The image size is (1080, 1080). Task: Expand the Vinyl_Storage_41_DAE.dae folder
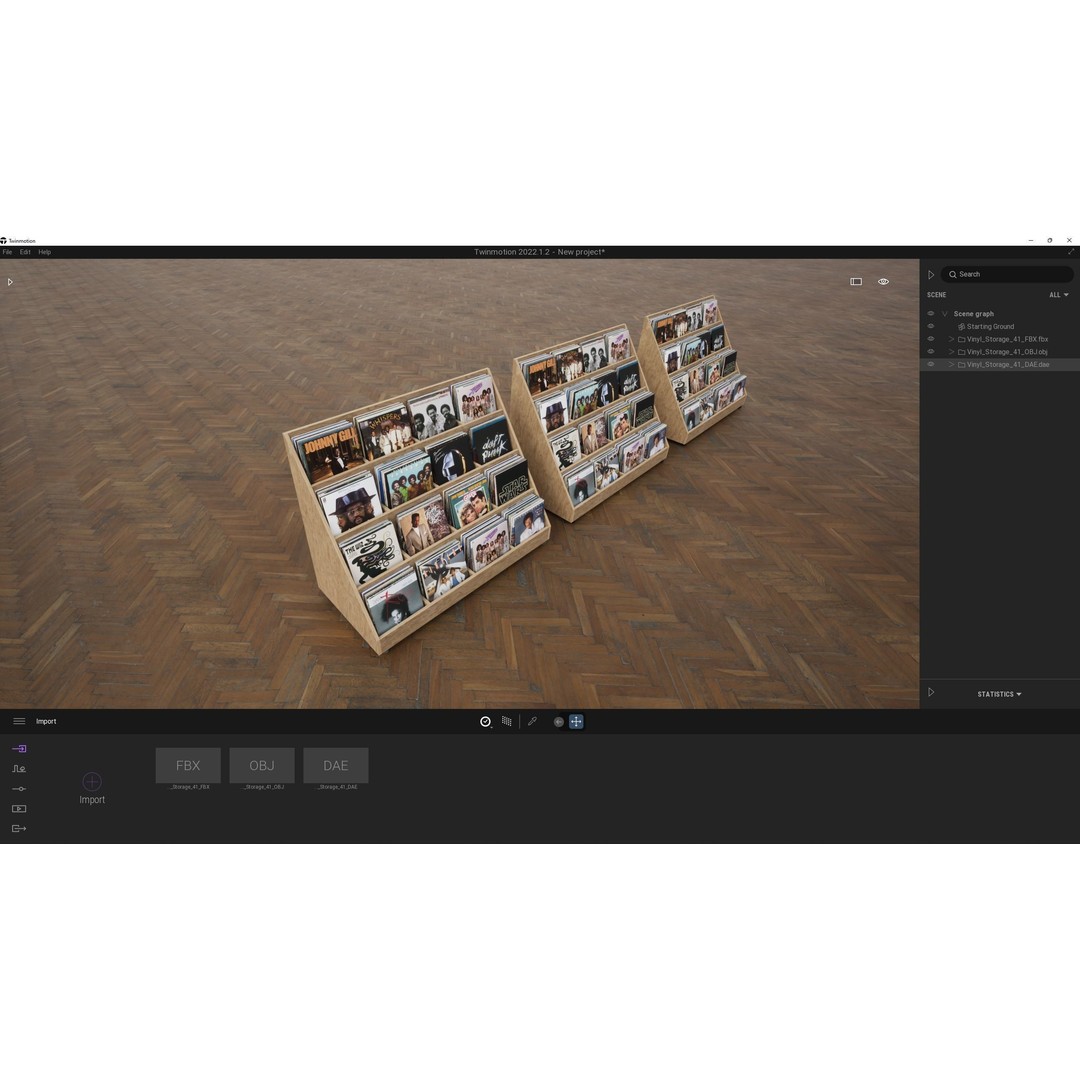point(951,364)
